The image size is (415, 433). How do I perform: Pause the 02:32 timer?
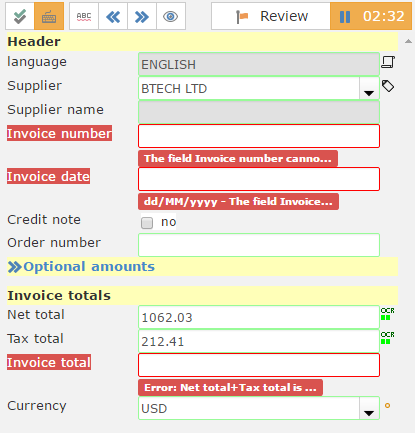click(371, 16)
